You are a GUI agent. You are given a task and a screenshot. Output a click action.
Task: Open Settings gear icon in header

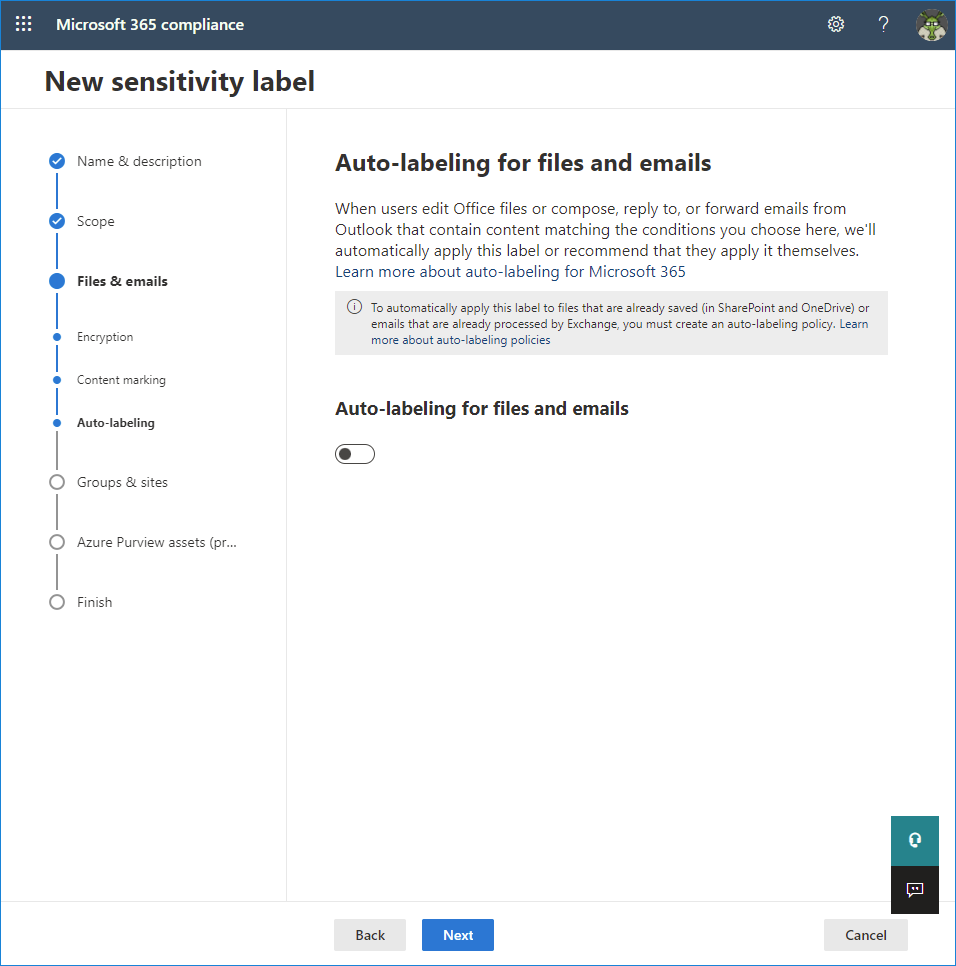click(x=835, y=24)
